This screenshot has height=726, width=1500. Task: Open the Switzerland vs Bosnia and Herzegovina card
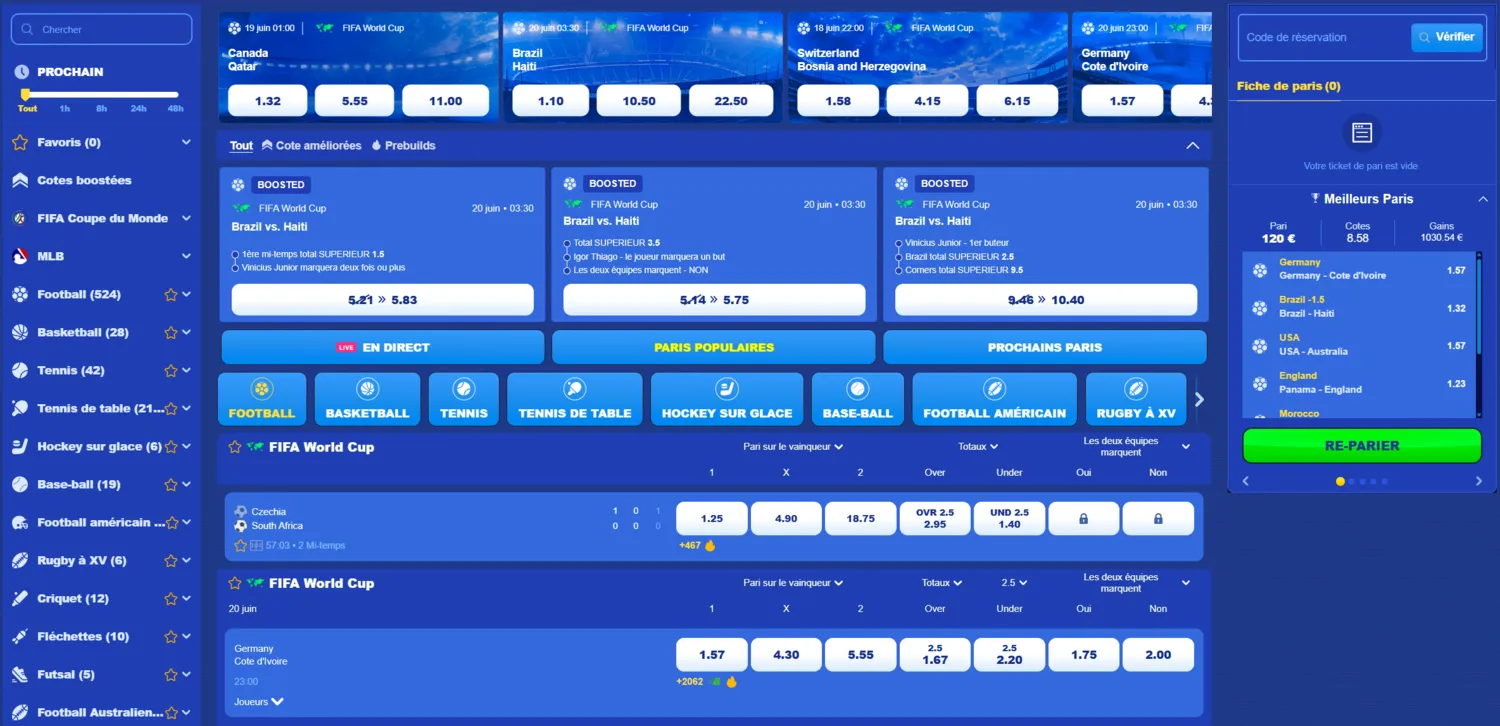coord(926,67)
